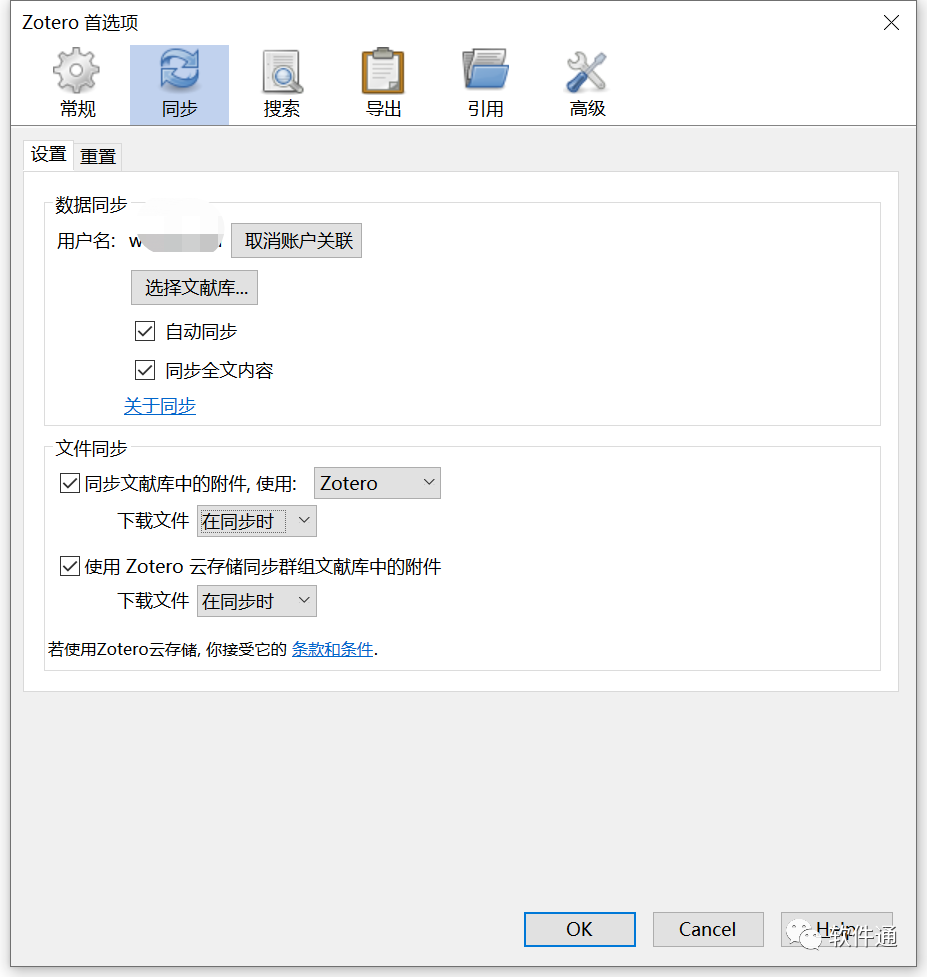Click the 用户名 username value
Viewport: 927px width, 977px height.
point(175,241)
